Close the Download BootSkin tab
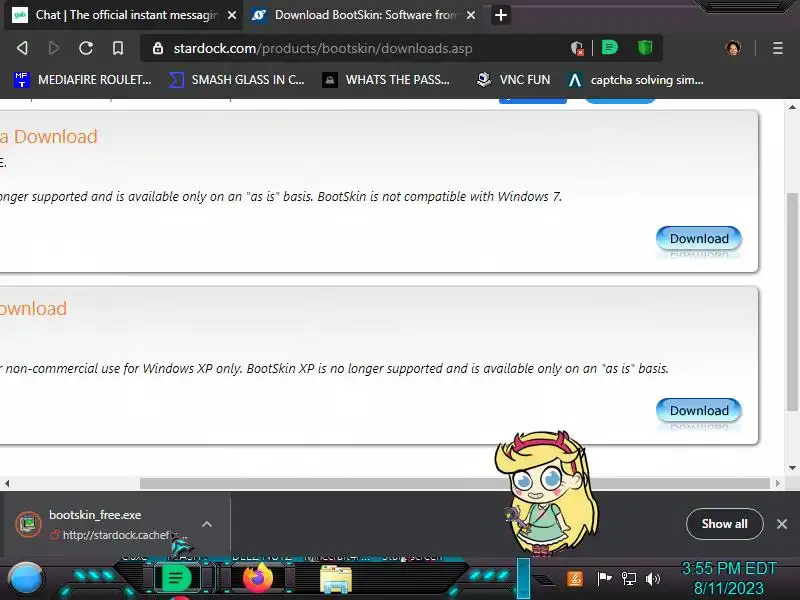Image resolution: width=800 pixels, height=600 pixels. pyautogui.click(x=471, y=15)
